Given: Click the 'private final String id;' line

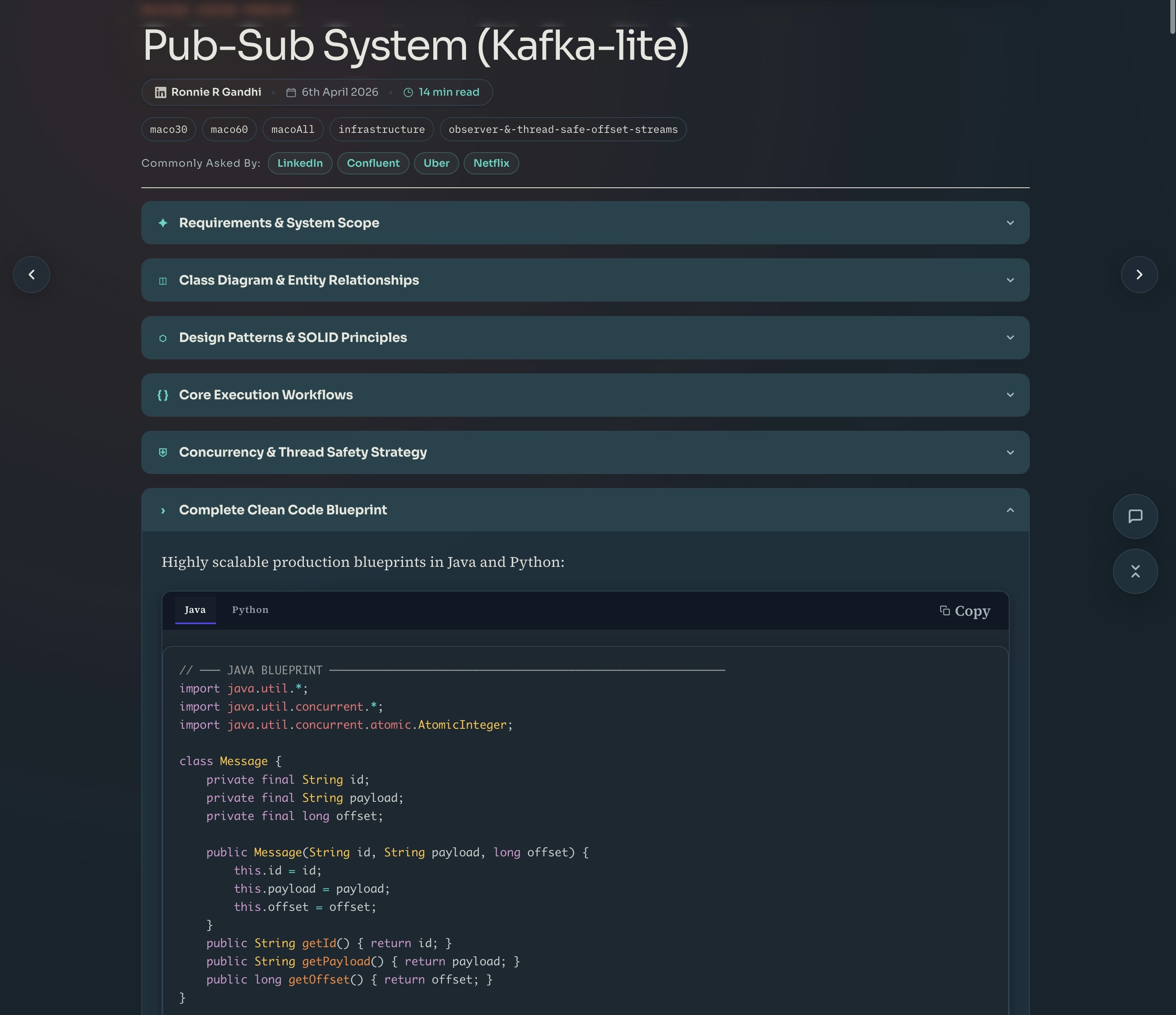Looking at the screenshot, I should coord(288,780).
